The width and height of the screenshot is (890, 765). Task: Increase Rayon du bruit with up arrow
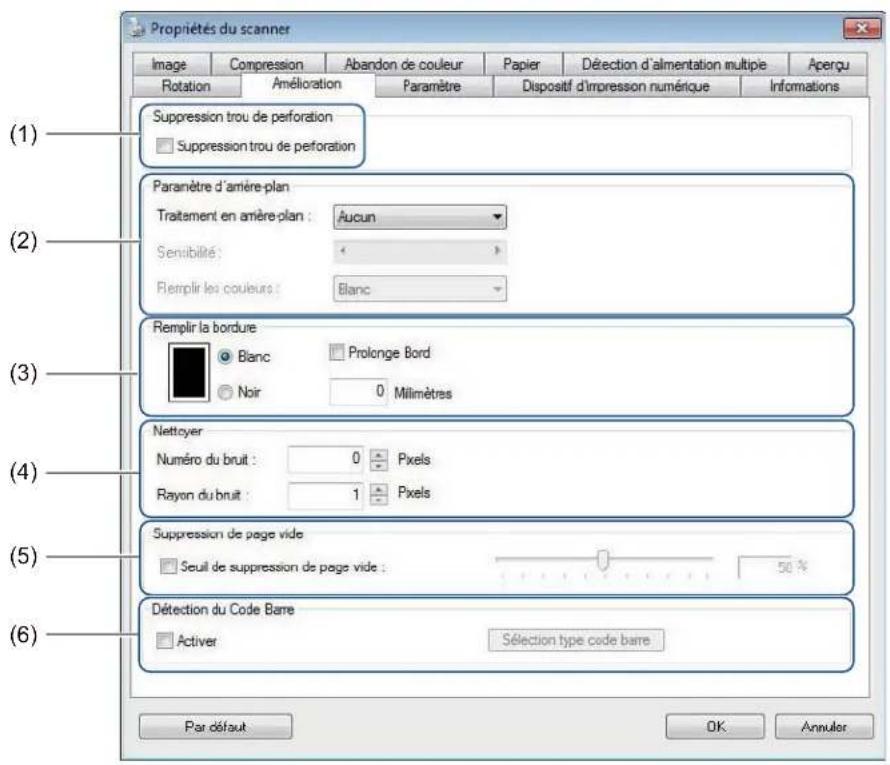click(x=379, y=489)
